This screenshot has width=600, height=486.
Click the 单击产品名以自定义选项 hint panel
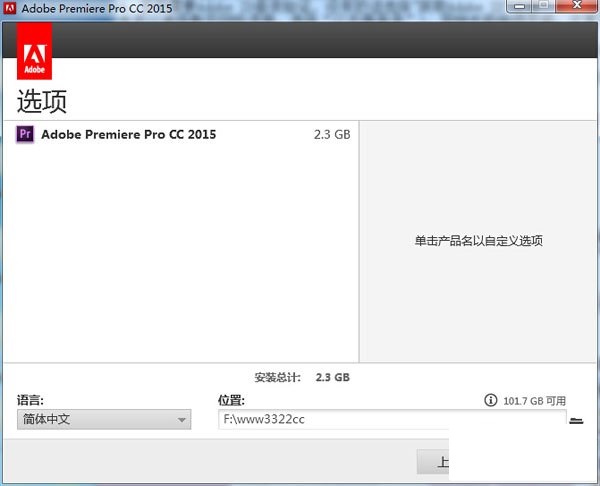point(478,241)
